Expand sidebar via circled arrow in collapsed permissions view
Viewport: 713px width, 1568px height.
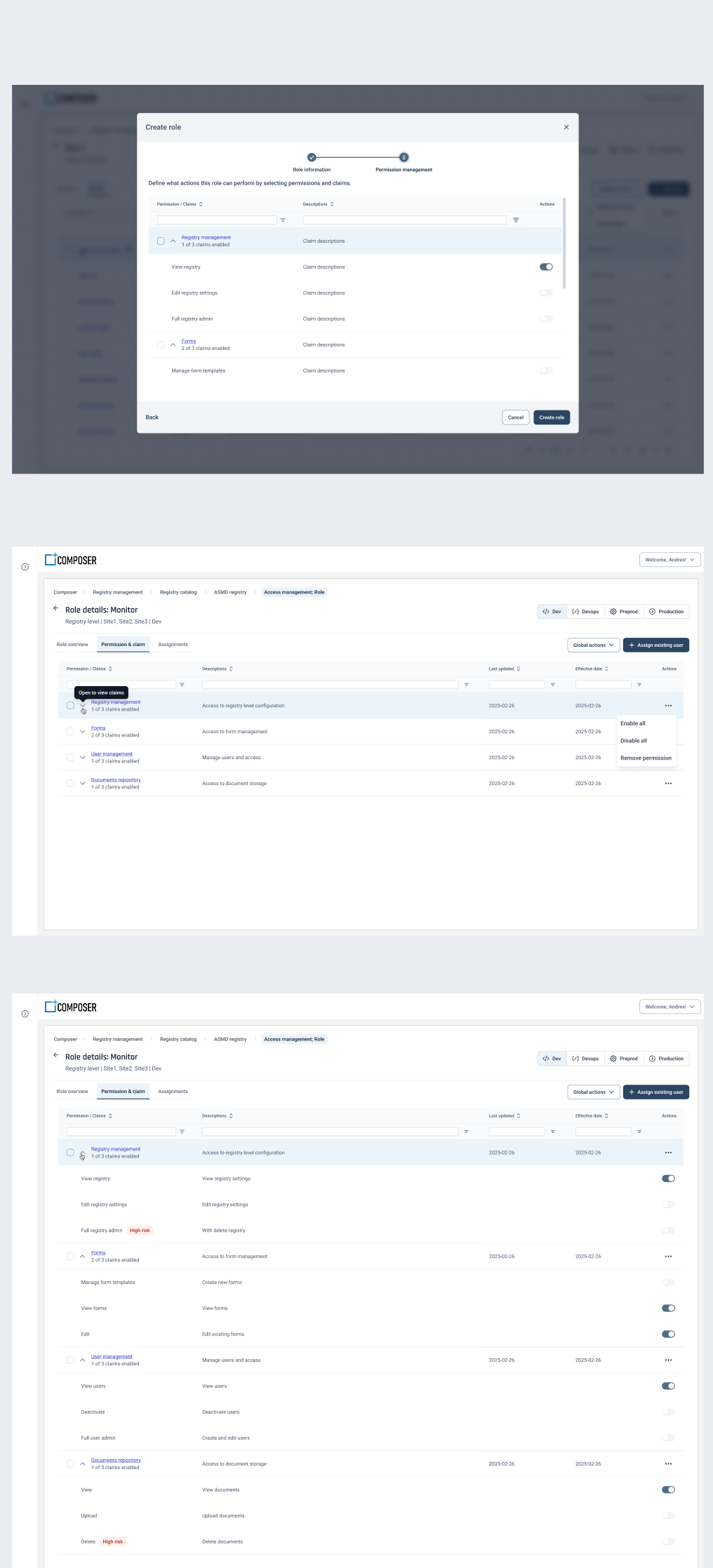(x=25, y=567)
